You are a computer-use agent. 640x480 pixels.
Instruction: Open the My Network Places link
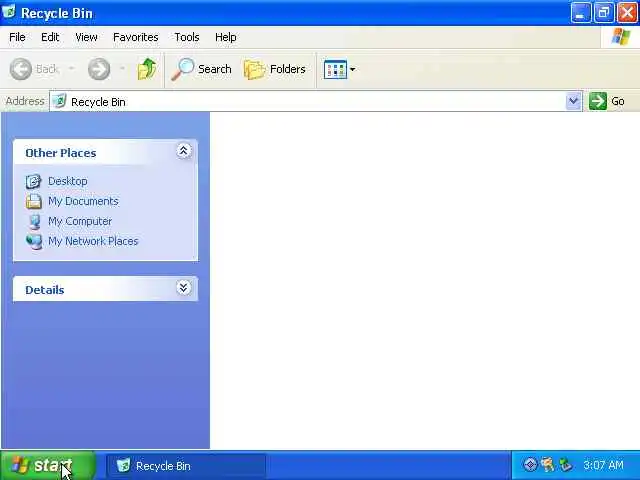pos(93,241)
